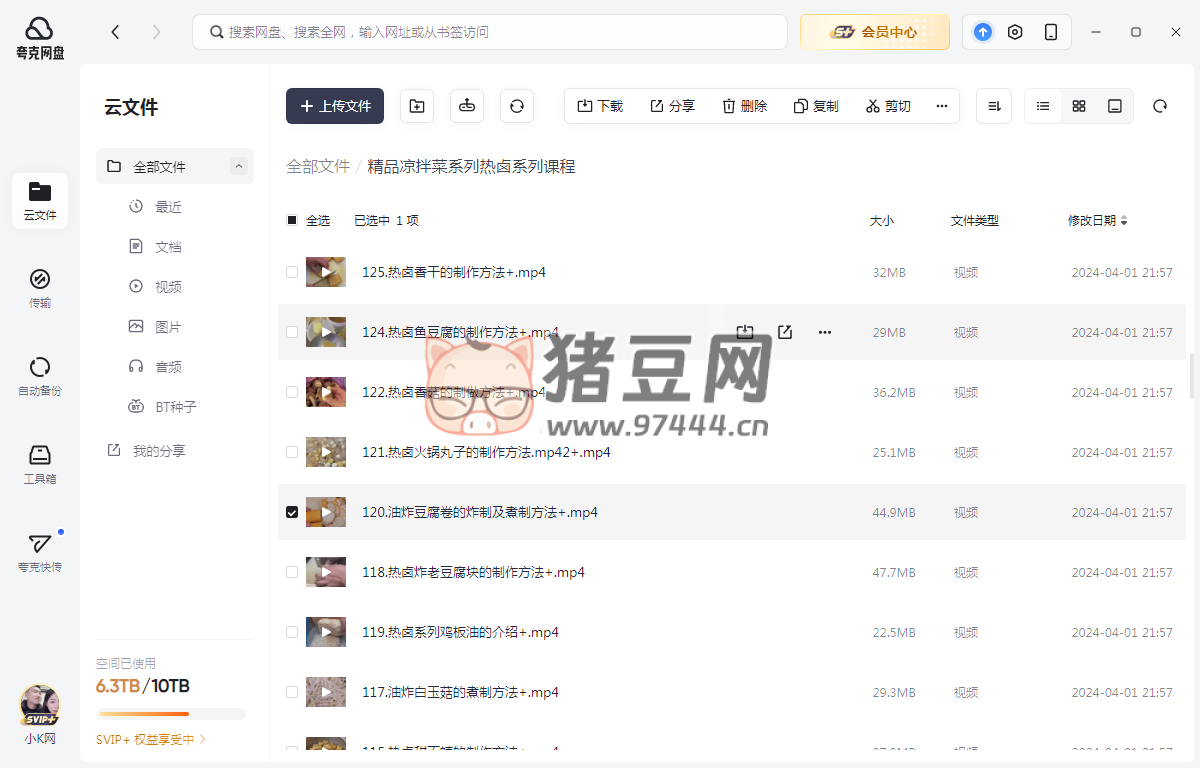Open the toolbar more options ellipsis
The image size is (1200, 768).
[x=941, y=106]
